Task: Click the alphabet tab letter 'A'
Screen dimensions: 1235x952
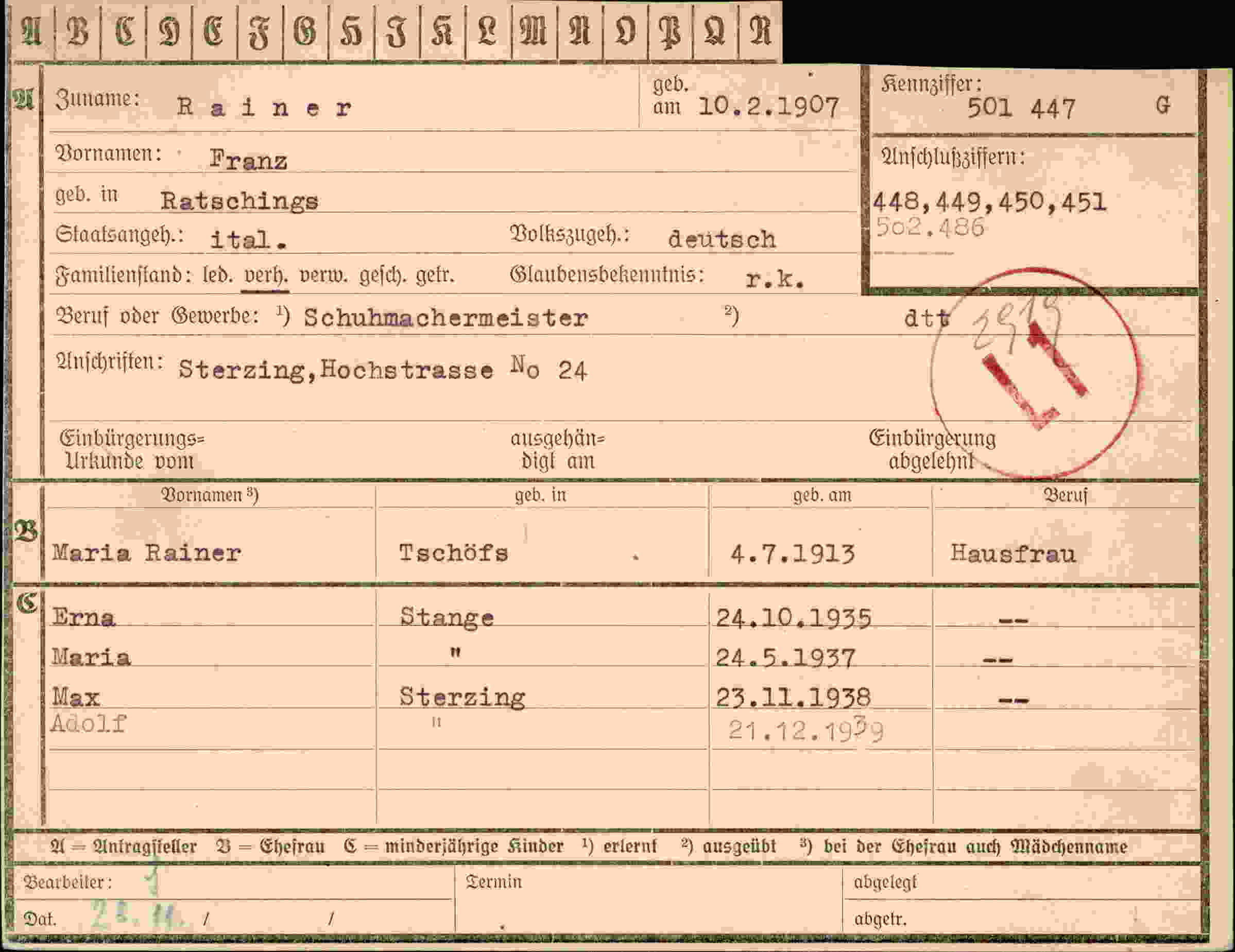Action: click(x=31, y=30)
